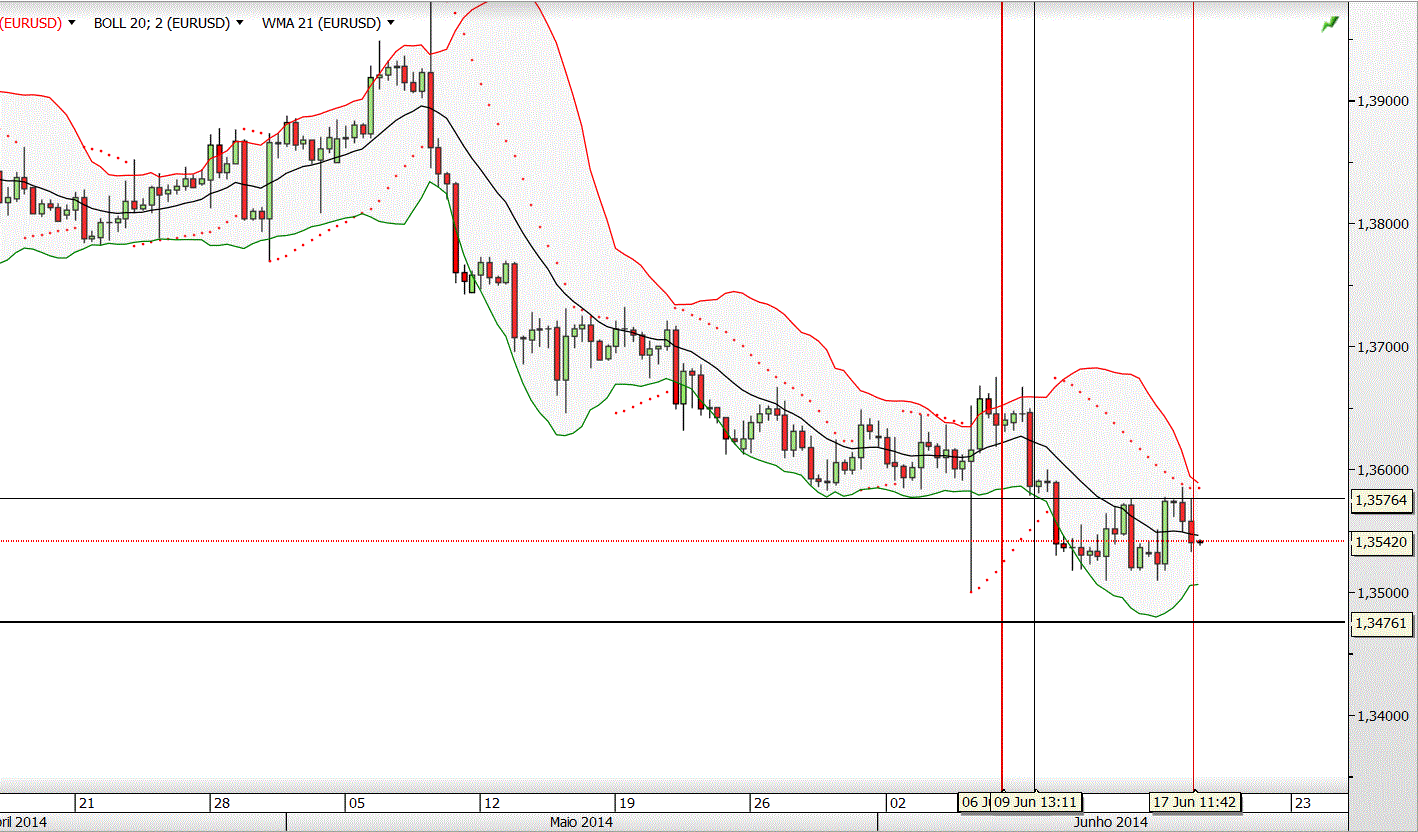1418x832 pixels.
Task: Click date 23 on the time axis
Action: click(x=1302, y=803)
